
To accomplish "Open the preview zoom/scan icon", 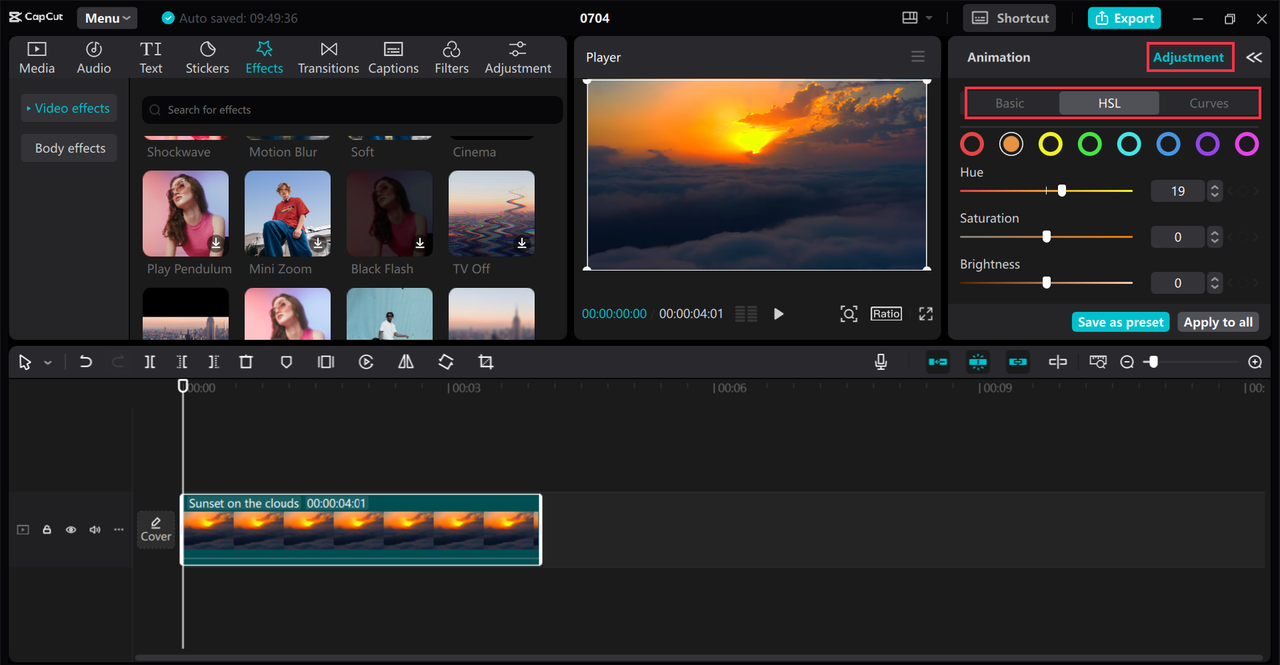I will 848,314.
